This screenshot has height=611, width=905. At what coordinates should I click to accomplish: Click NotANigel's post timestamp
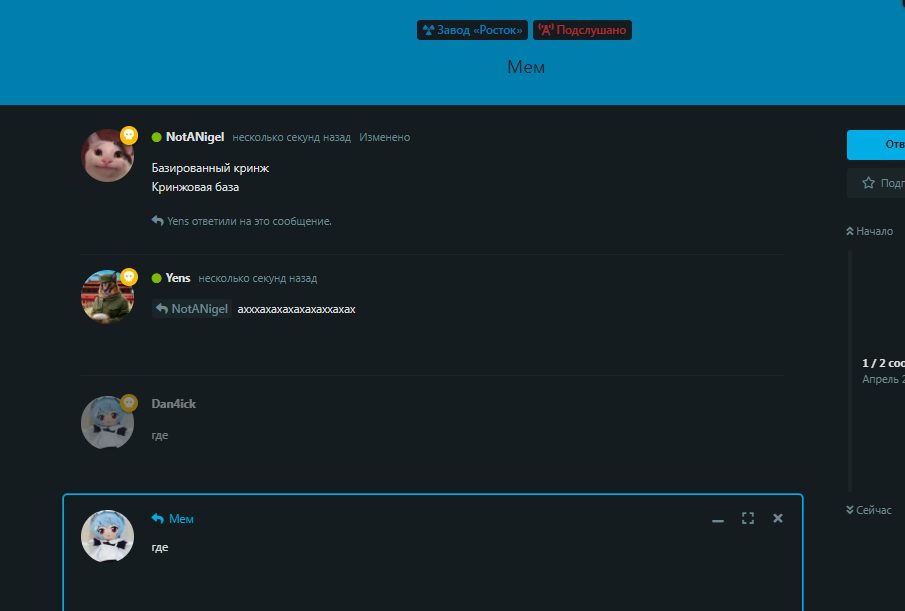[x=291, y=137]
